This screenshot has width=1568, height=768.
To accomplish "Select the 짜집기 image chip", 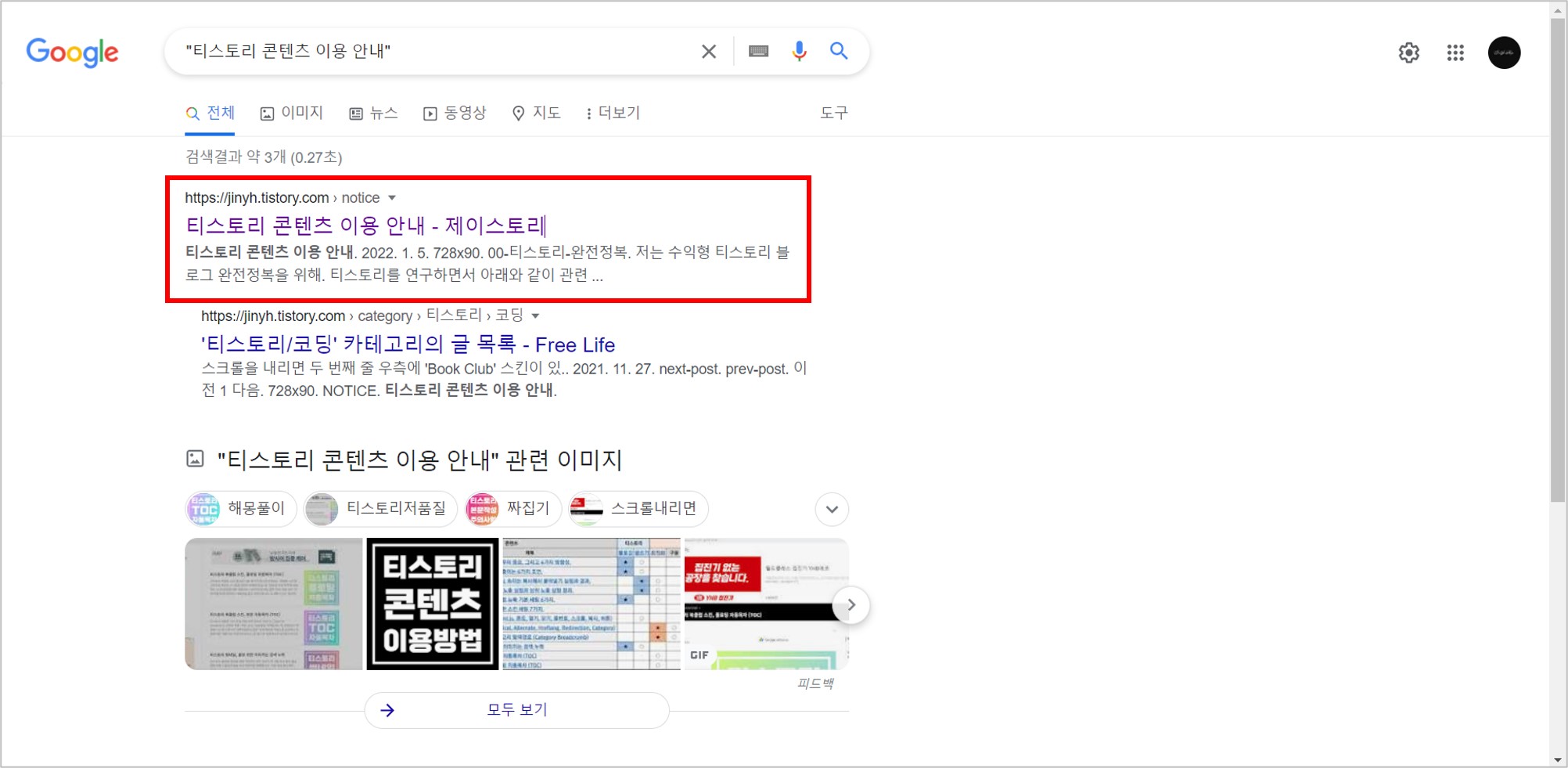I will tap(512, 509).
